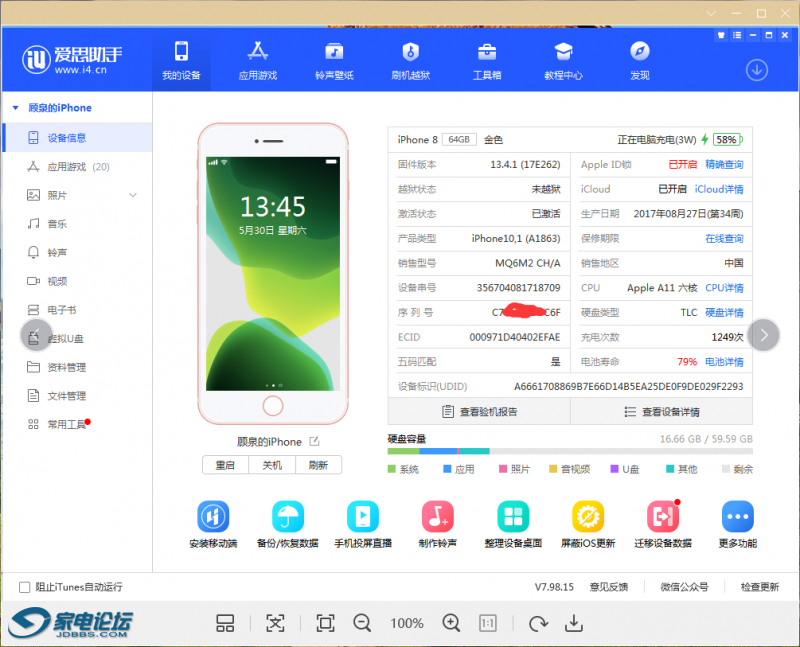Zoom out in image viewer
Image resolution: width=800 pixels, height=647 pixels.
(362, 623)
